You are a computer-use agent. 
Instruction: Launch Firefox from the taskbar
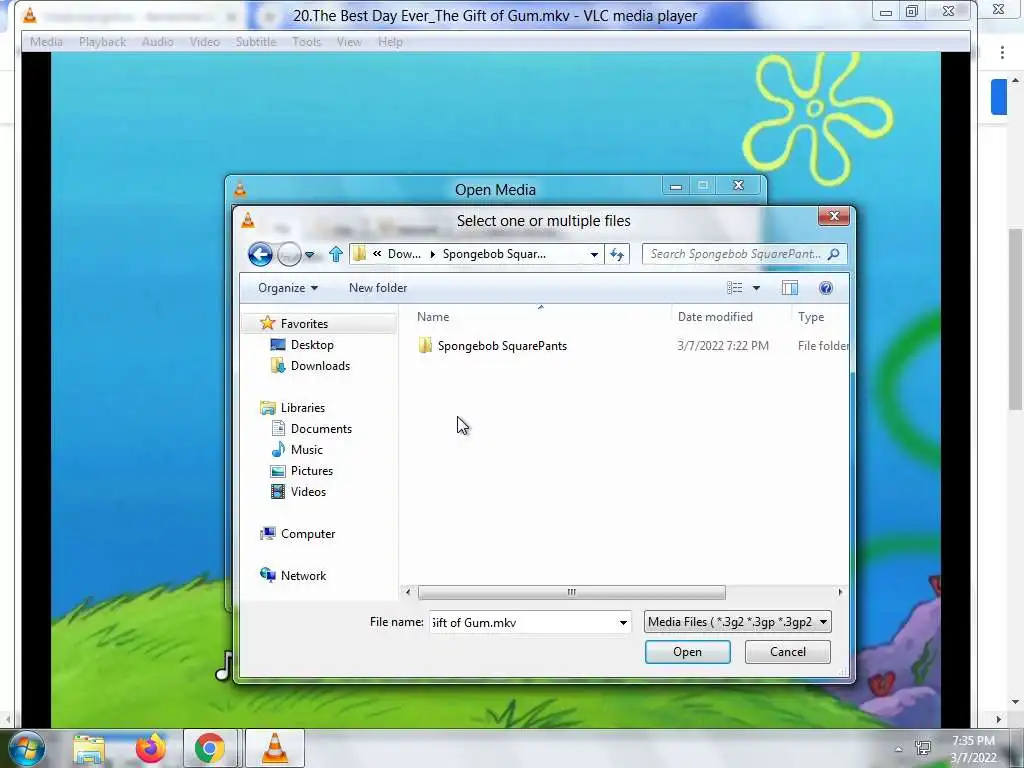coord(150,749)
